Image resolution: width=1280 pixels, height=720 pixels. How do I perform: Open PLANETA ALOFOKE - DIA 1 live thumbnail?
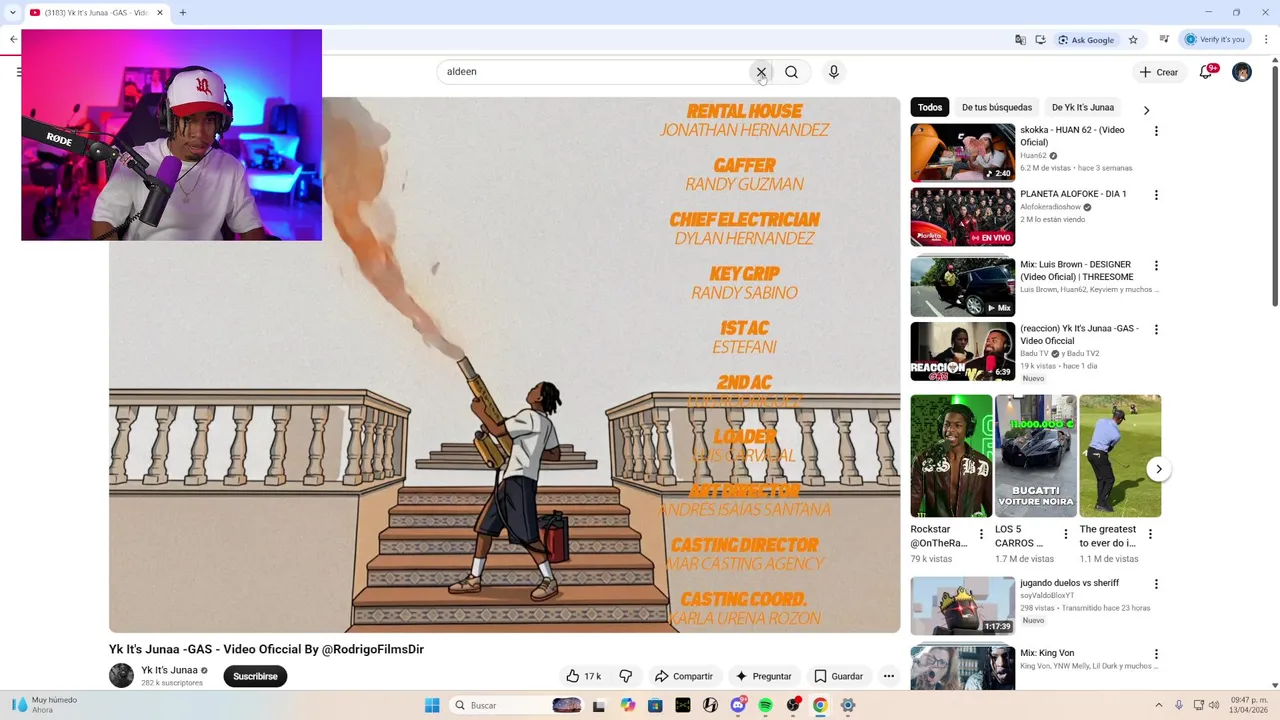click(962, 217)
